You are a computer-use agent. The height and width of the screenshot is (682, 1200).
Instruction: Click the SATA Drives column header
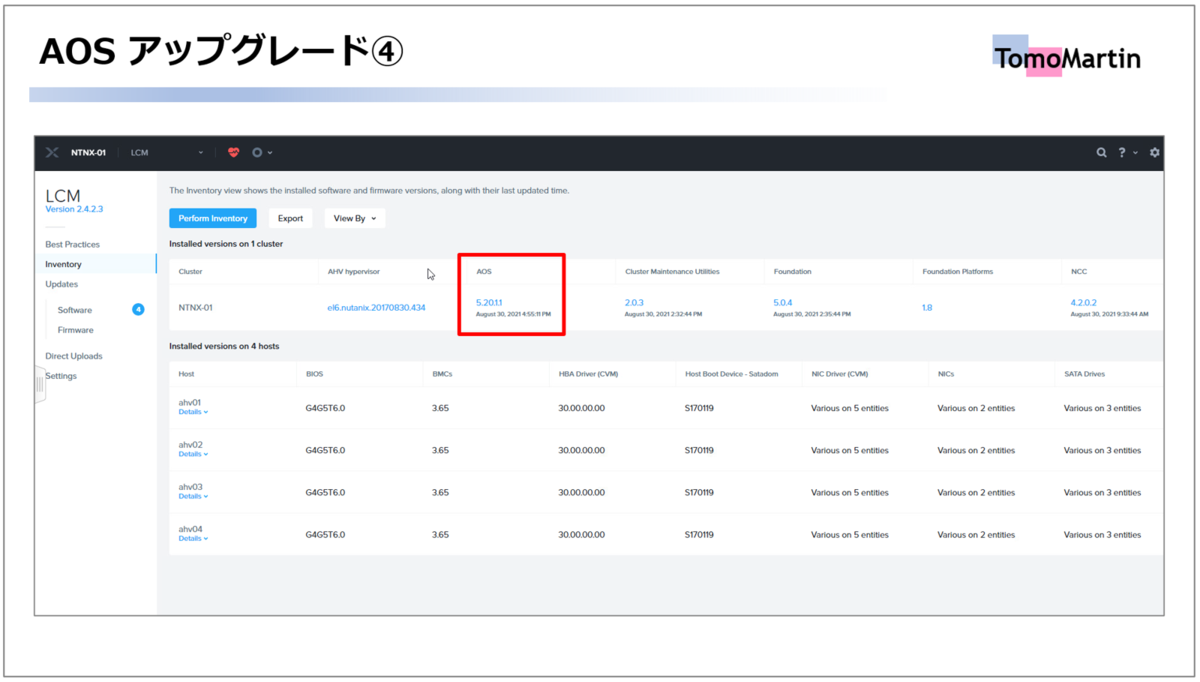(x=1084, y=374)
